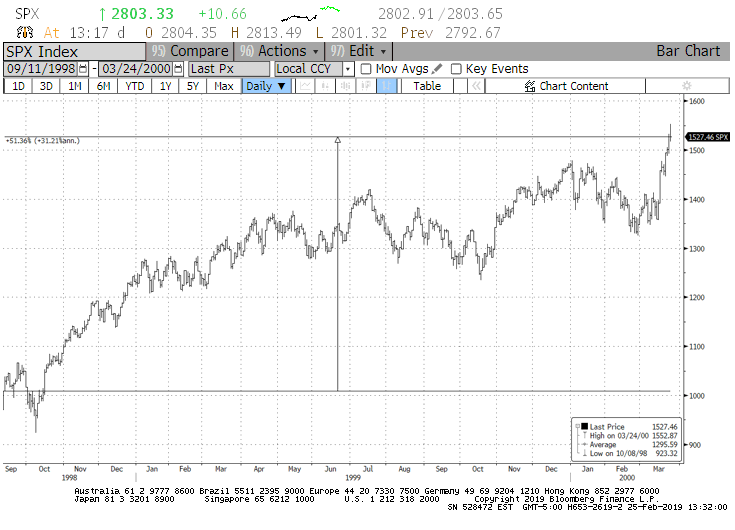Screen dimensions: 735x530
Task: Open the Daily periodicity dropdown
Action: tap(266, 86)
